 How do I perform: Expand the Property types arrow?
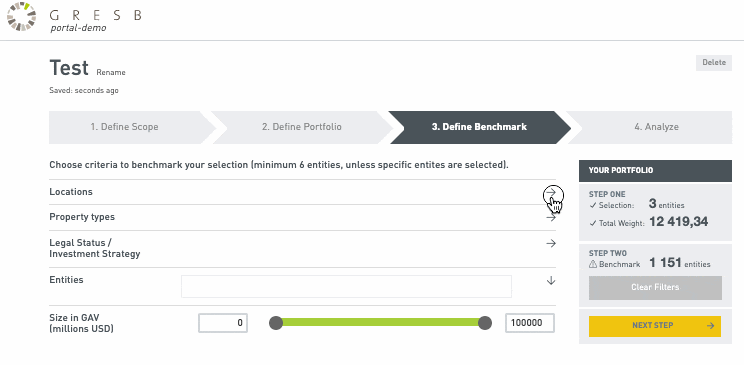pos(551,217)
